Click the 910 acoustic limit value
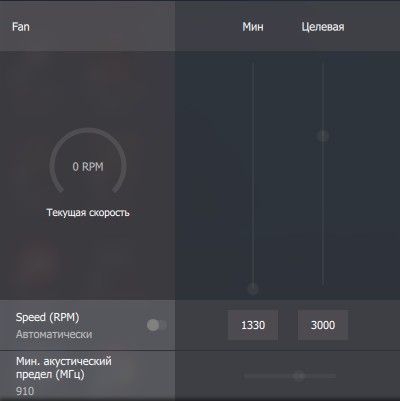Image resolution: width=400 pixels, height=401 pixels. tap(25, 391)
